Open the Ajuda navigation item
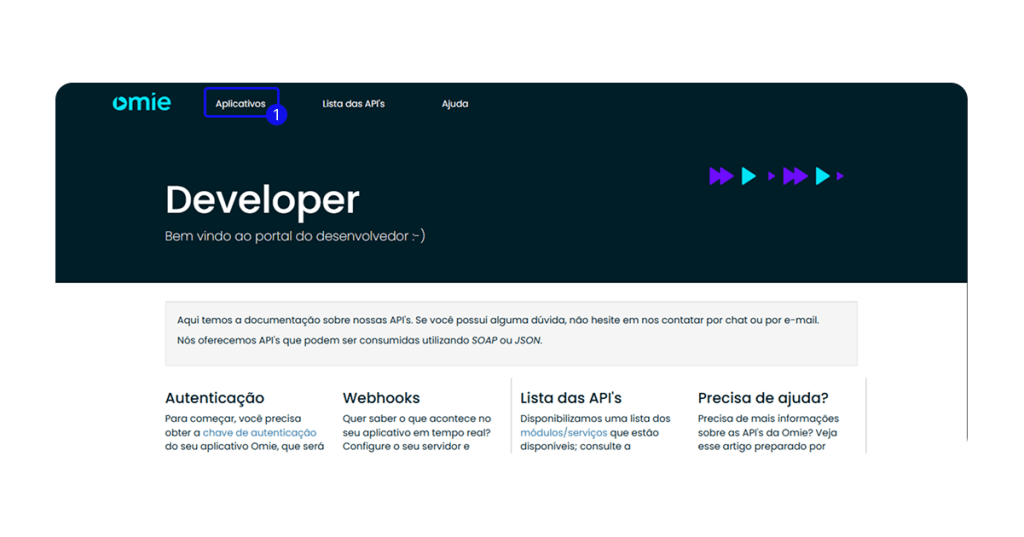The height and width of the screenshot is (537, 1024). 455,104
